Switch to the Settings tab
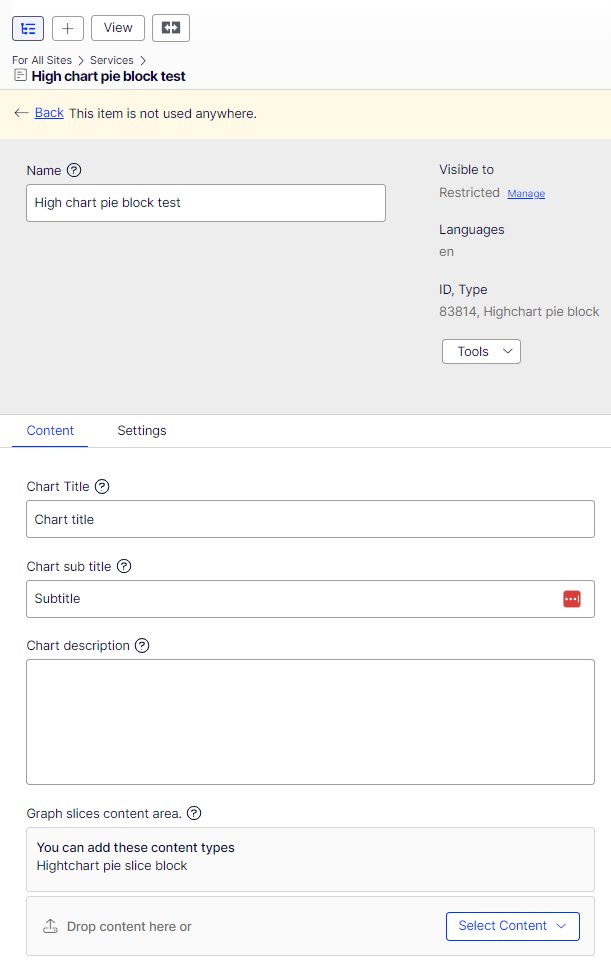This screenshot has height=969, width=611. click(x=142, y=430)
